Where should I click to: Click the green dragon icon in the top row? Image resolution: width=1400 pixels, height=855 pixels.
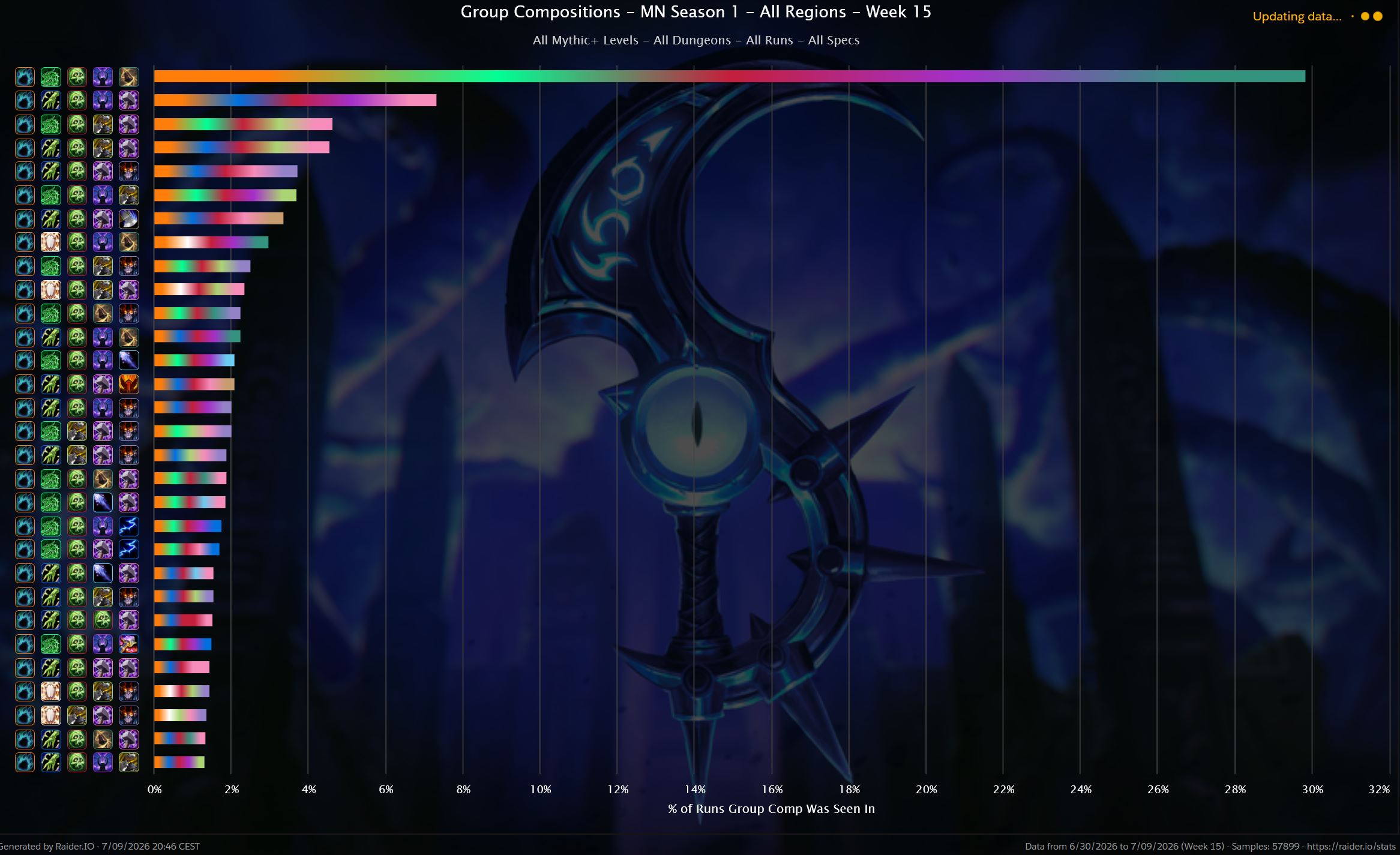(51, 77)
